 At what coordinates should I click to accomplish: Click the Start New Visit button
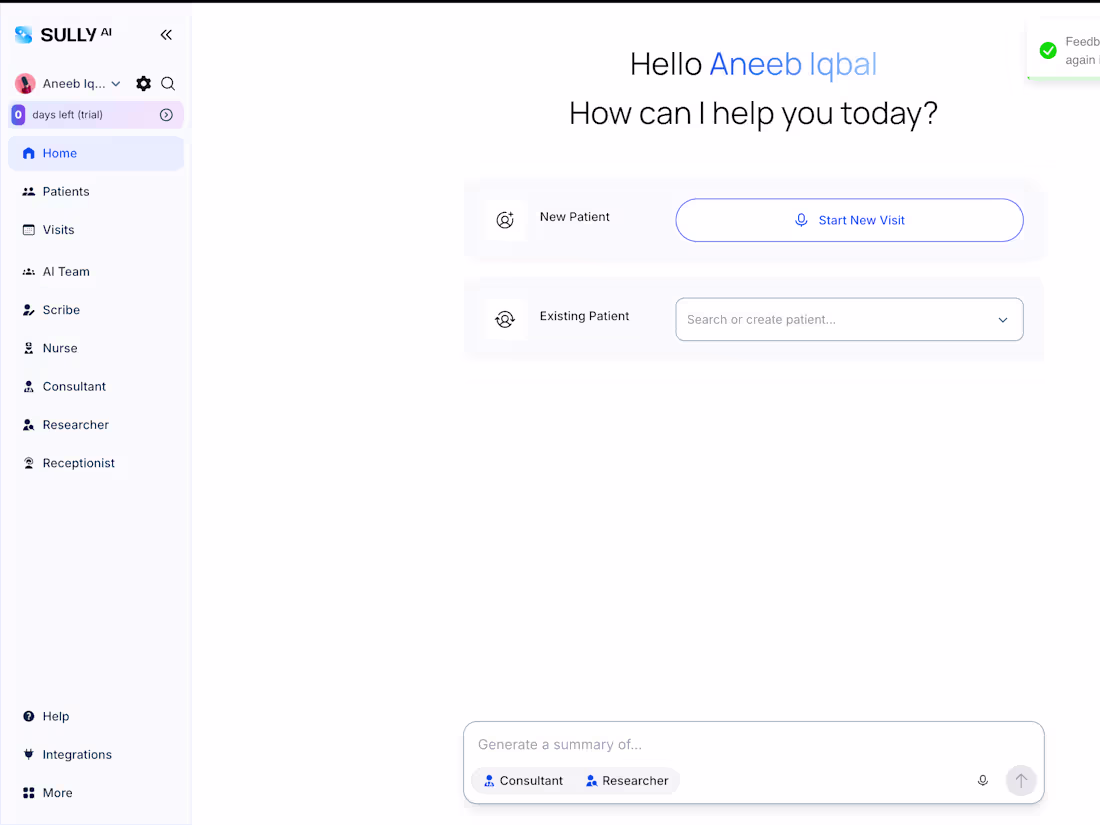click(x=849, y=220)
